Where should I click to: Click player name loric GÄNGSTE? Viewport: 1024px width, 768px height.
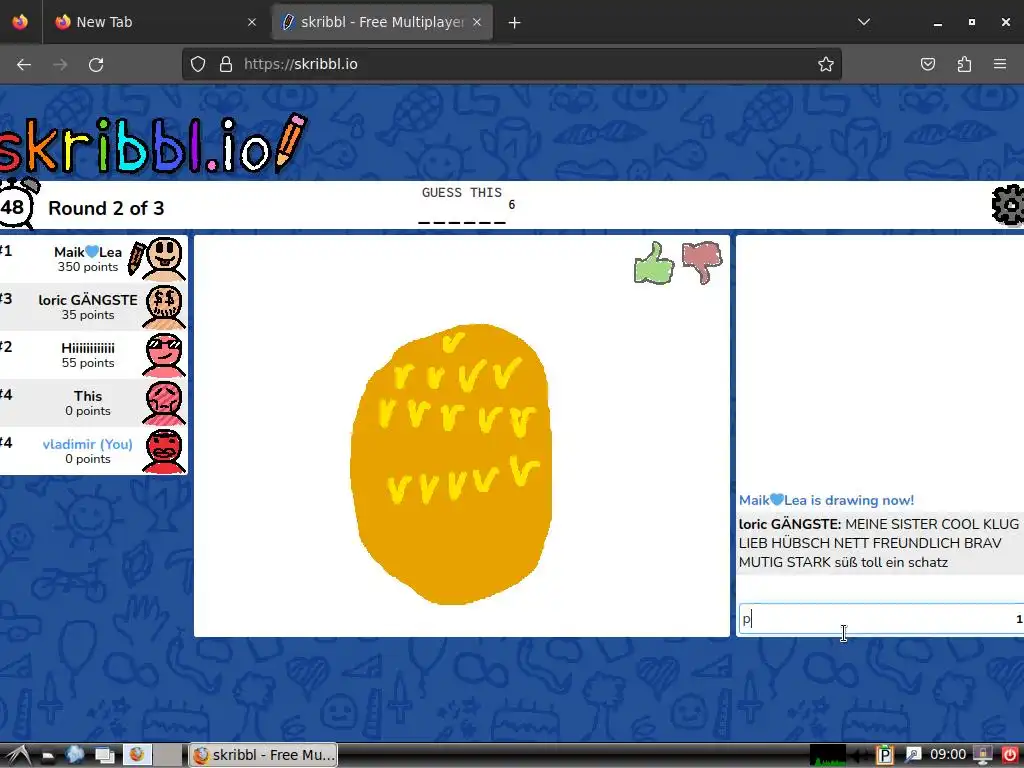click(88, 300)
